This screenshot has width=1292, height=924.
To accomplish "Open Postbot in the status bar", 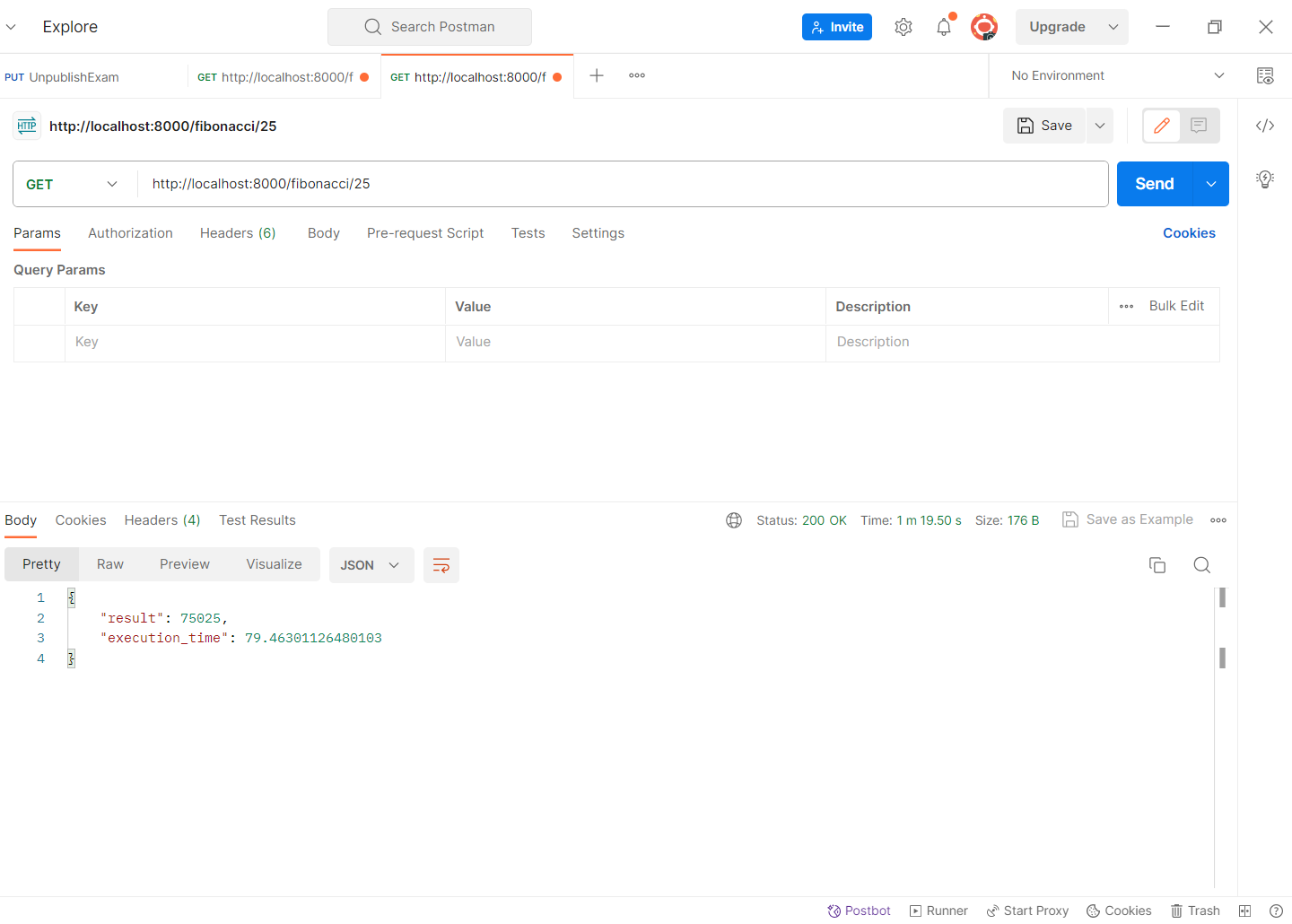I will coord(859,911).
